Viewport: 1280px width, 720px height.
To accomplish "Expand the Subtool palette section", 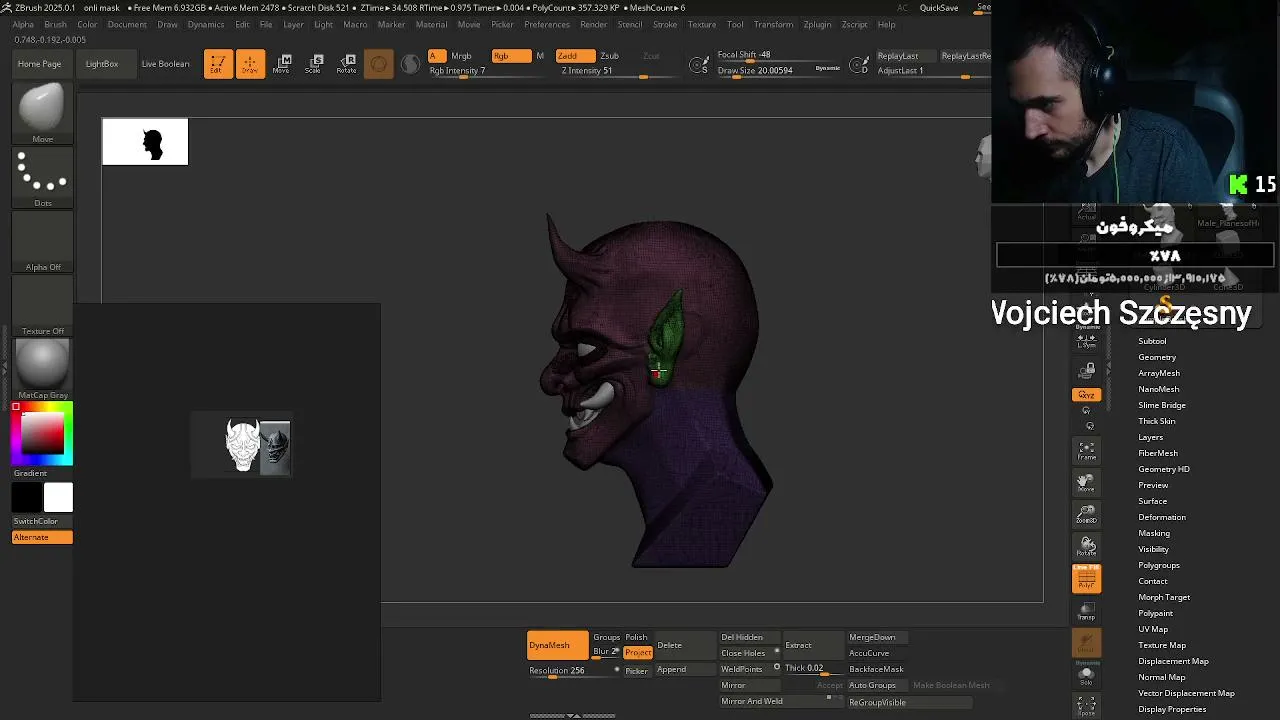I will pos(1152,341).
